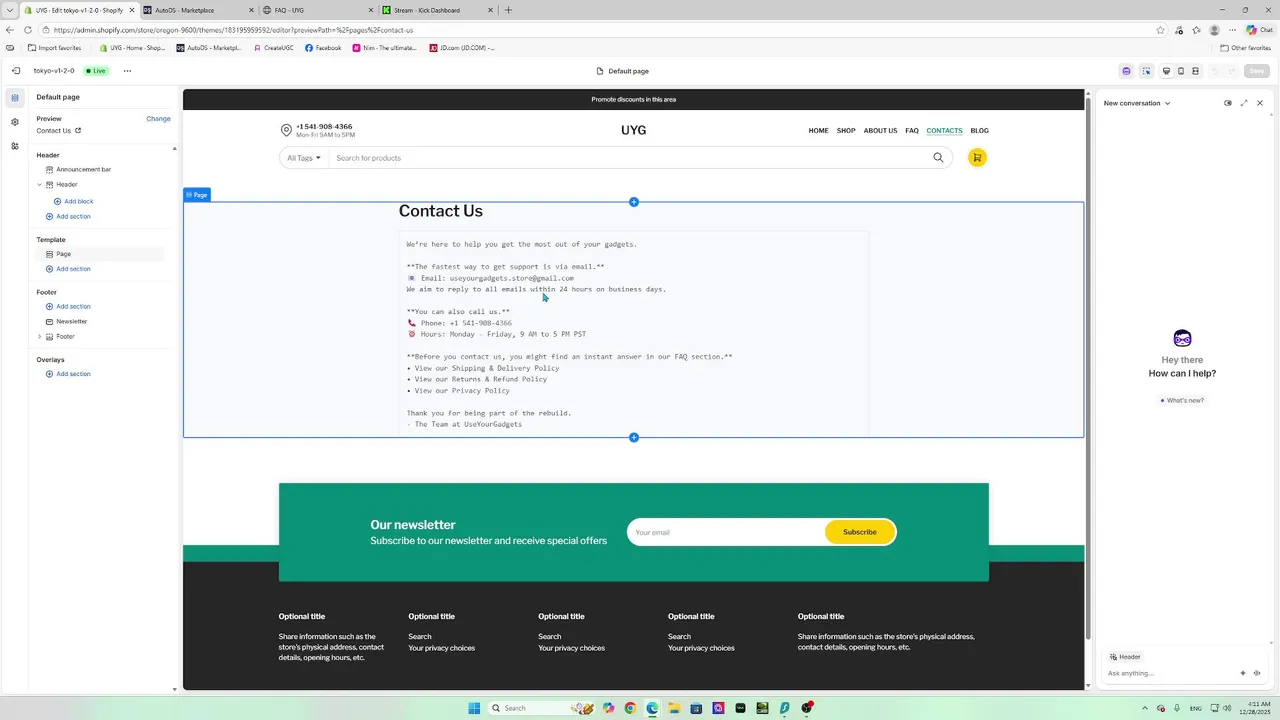Click CONTACTS in store navigation
This screenshot has height=720, width=1280.
tap(944, 130)
